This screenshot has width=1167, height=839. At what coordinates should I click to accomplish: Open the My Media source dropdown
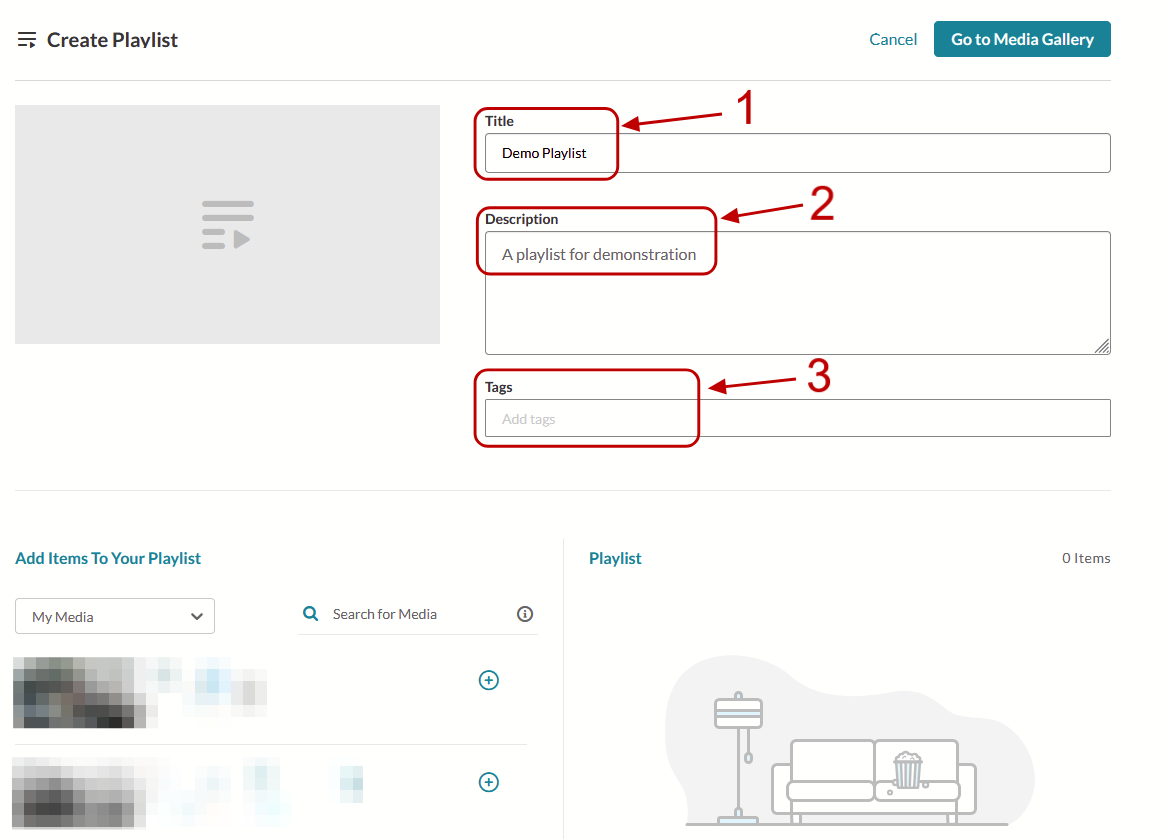click(115, 616)
